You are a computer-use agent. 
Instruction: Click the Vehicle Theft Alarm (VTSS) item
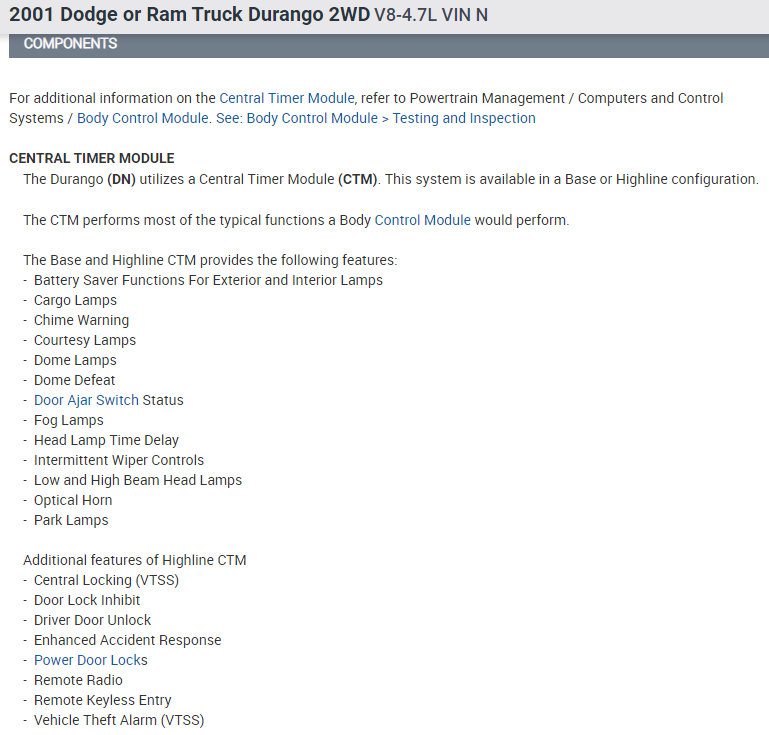(119, 720)
